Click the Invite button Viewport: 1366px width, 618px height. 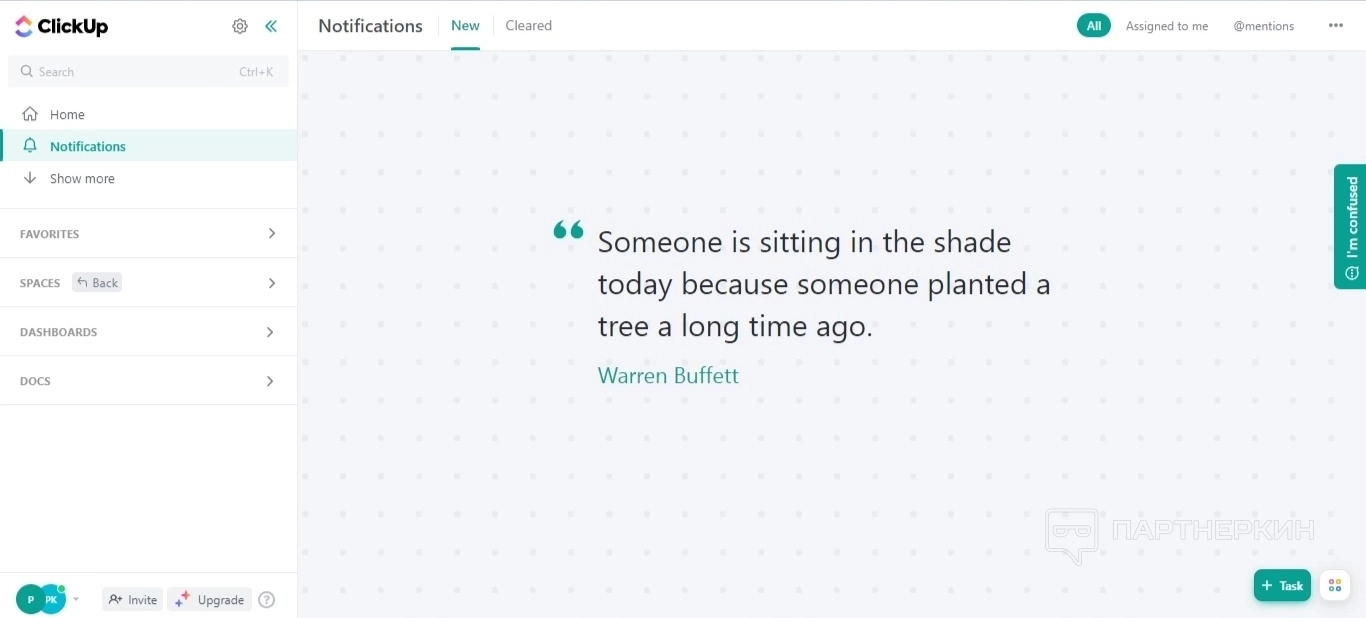(x=132, y=600)
